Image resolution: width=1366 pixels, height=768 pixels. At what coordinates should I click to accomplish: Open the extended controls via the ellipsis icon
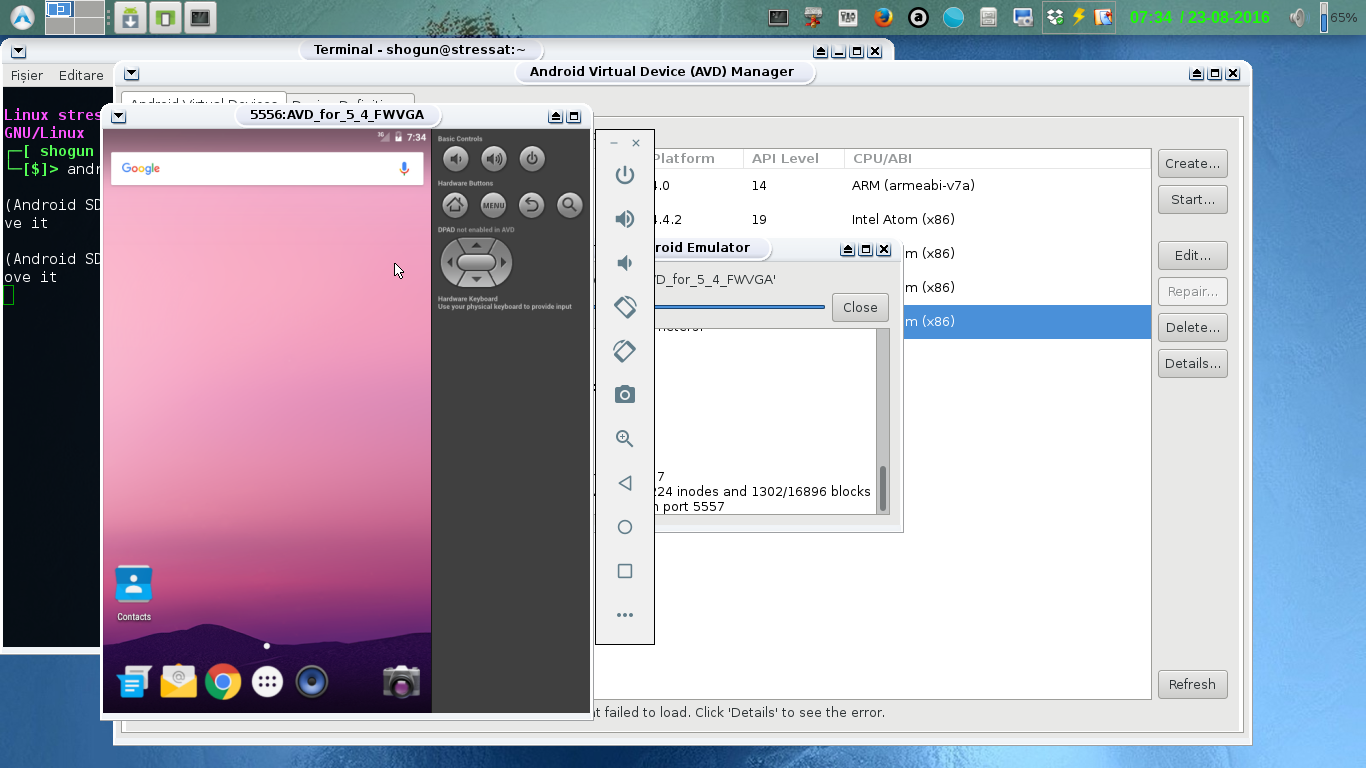tap(624, 615)
